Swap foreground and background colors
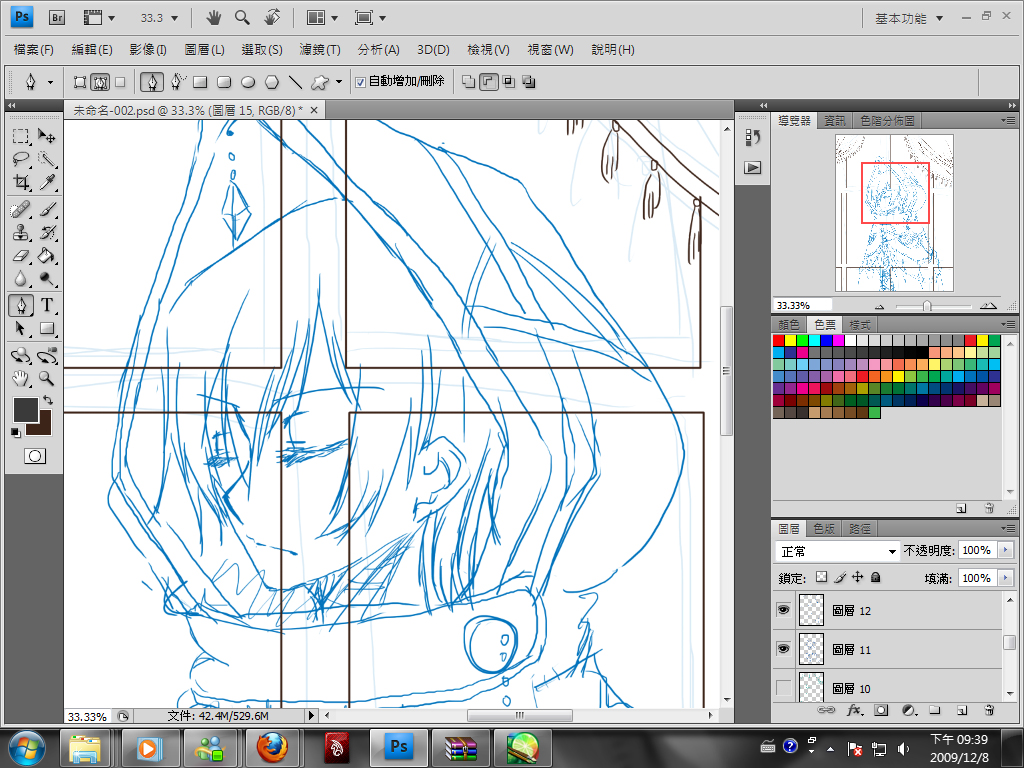This screenshot has width=1024, height=768. pos(48,400)
